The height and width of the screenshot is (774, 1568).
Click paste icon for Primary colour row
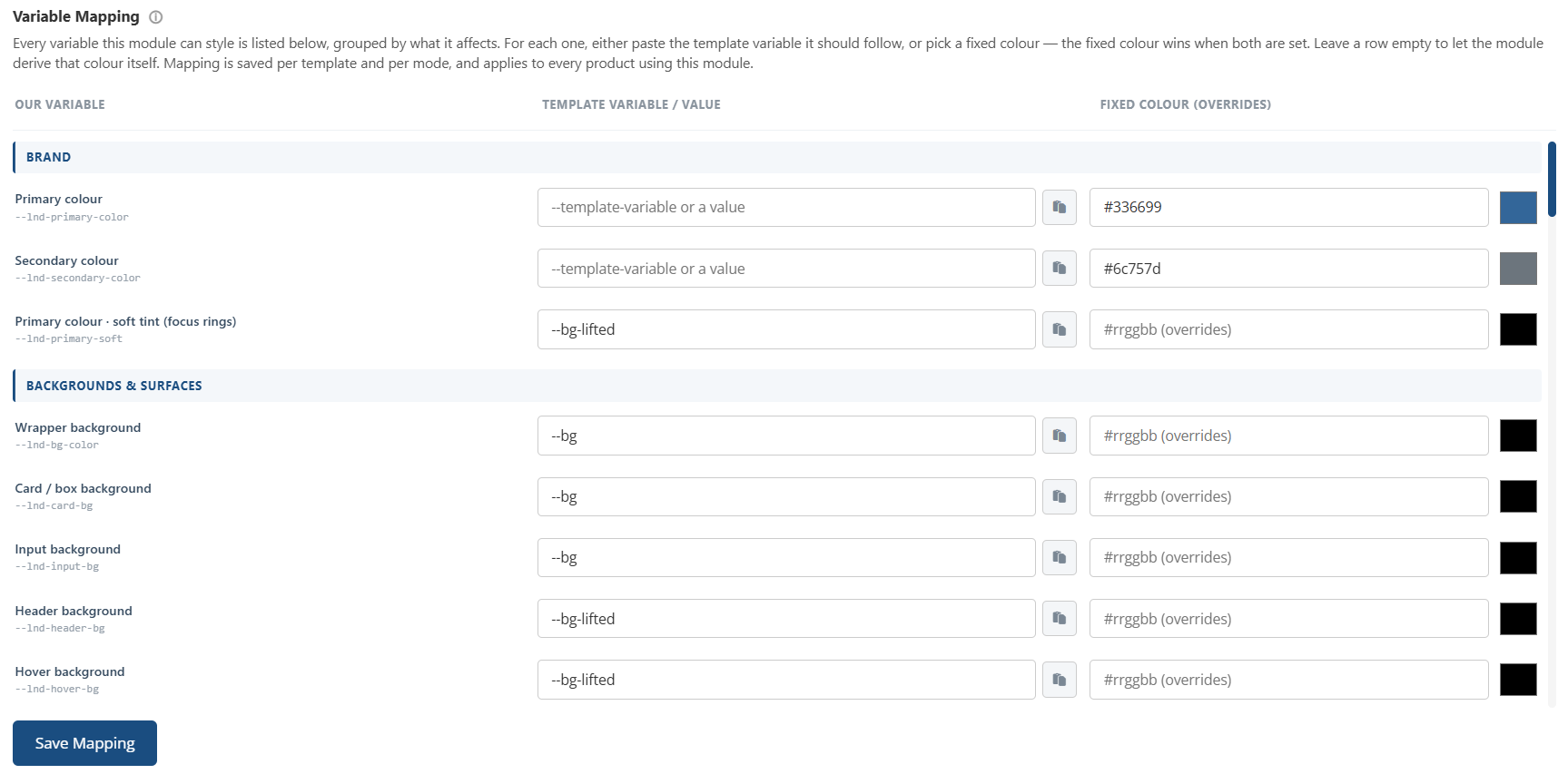(x=1059, y=208)
